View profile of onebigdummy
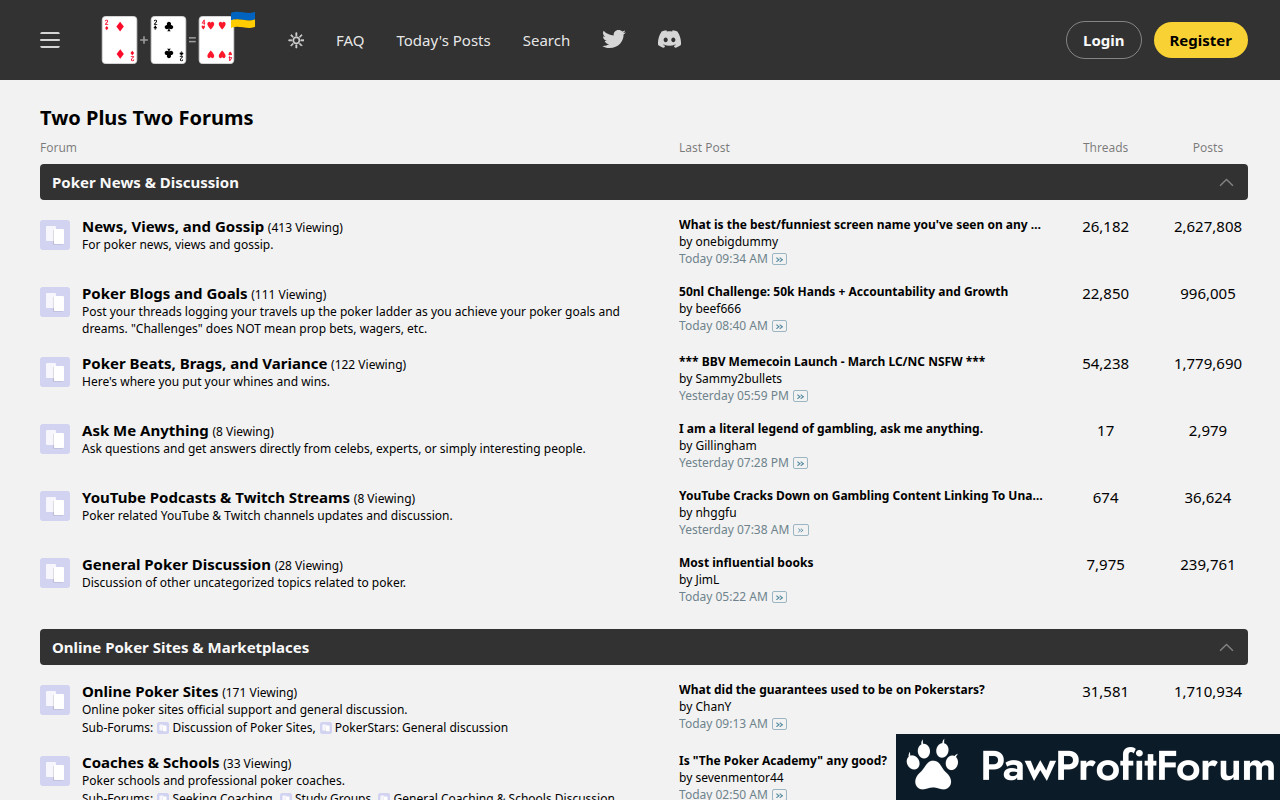 (x=737, y=242)
